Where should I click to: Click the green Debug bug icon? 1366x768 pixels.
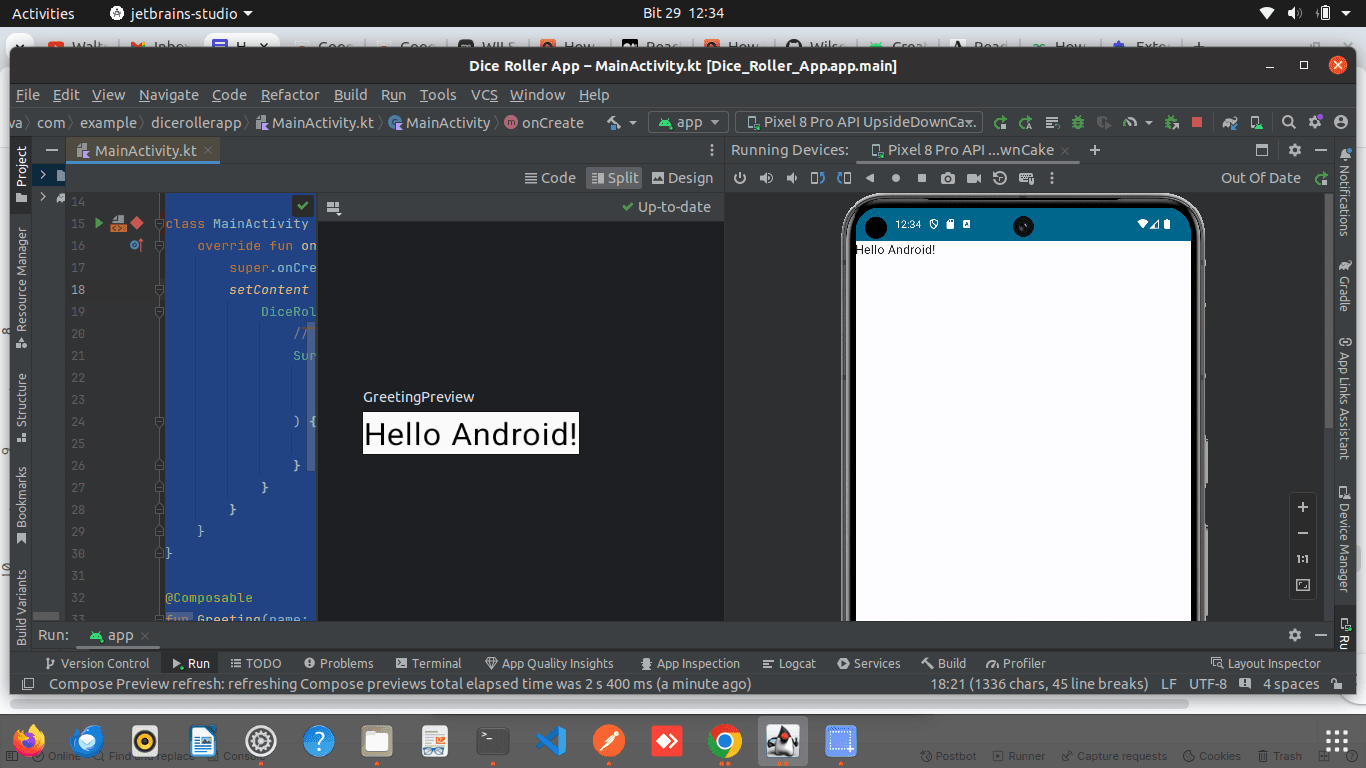[x=1078, y=122]
